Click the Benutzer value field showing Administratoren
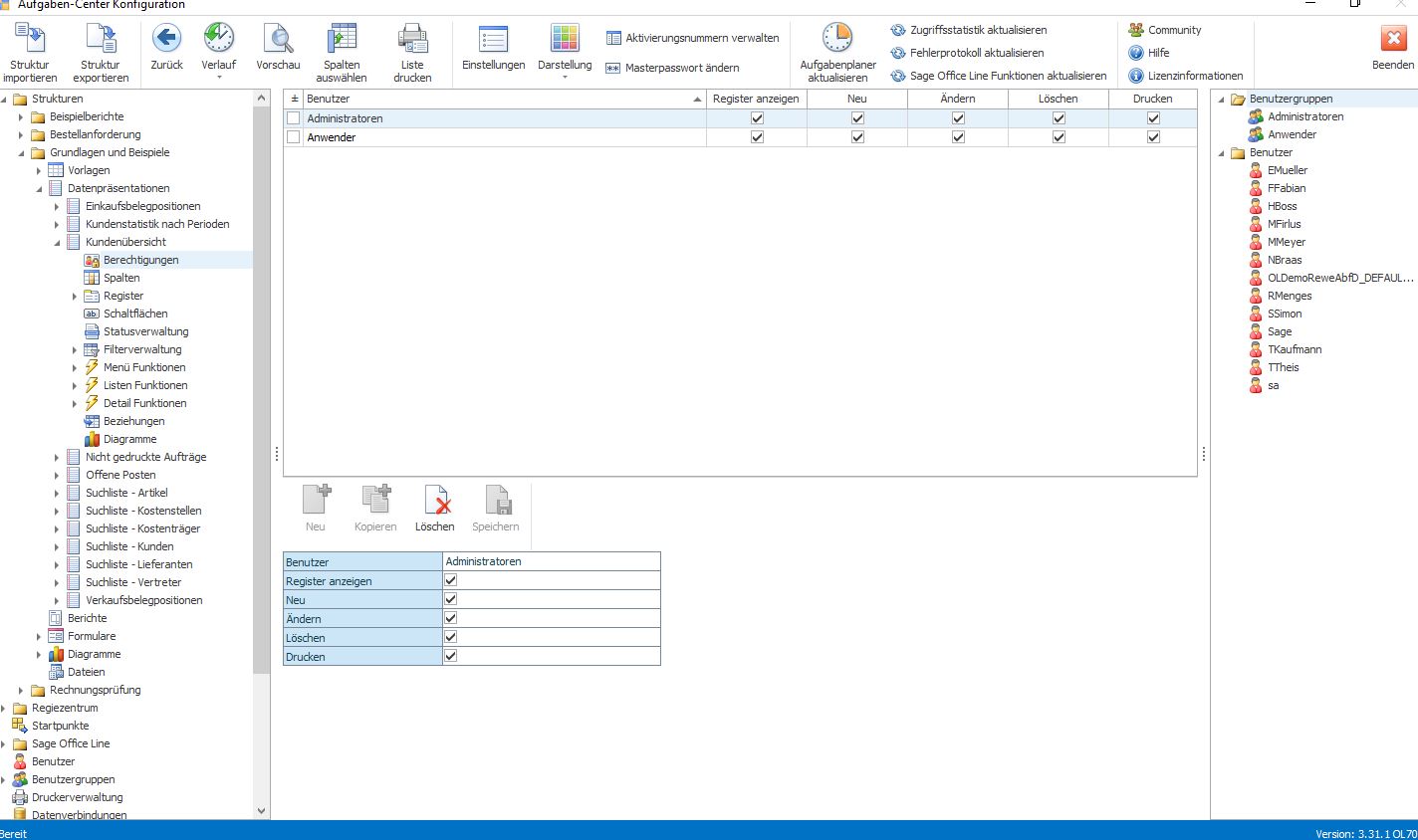This screenshot has width=1418, height=840. (x=551, y=561)
